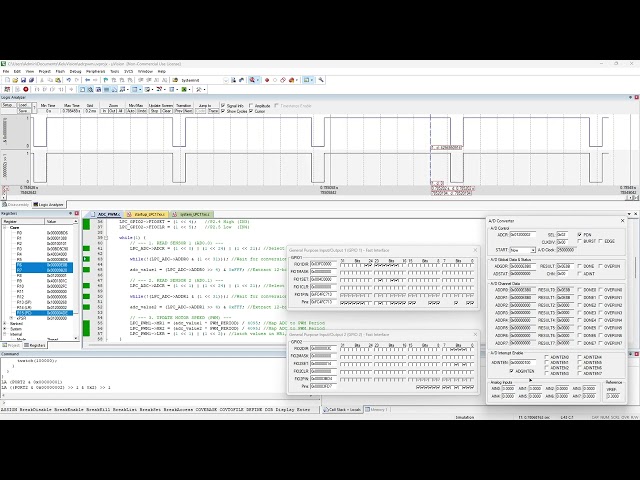This screenshot has width=640, height=480.
Task: Click the Configuration wrench icon
Action: pyautogui.click(x=321, y=80)
